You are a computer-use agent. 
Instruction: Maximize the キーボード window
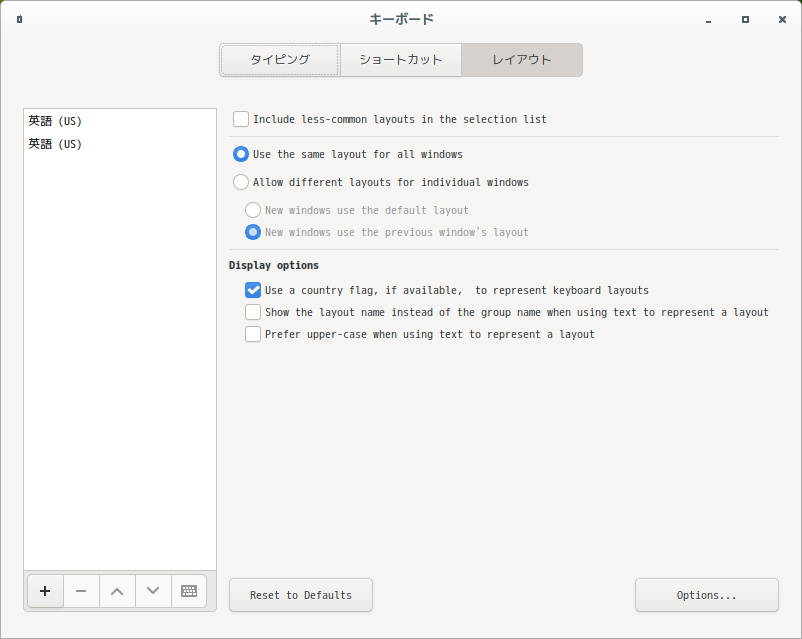pos(745,19)
